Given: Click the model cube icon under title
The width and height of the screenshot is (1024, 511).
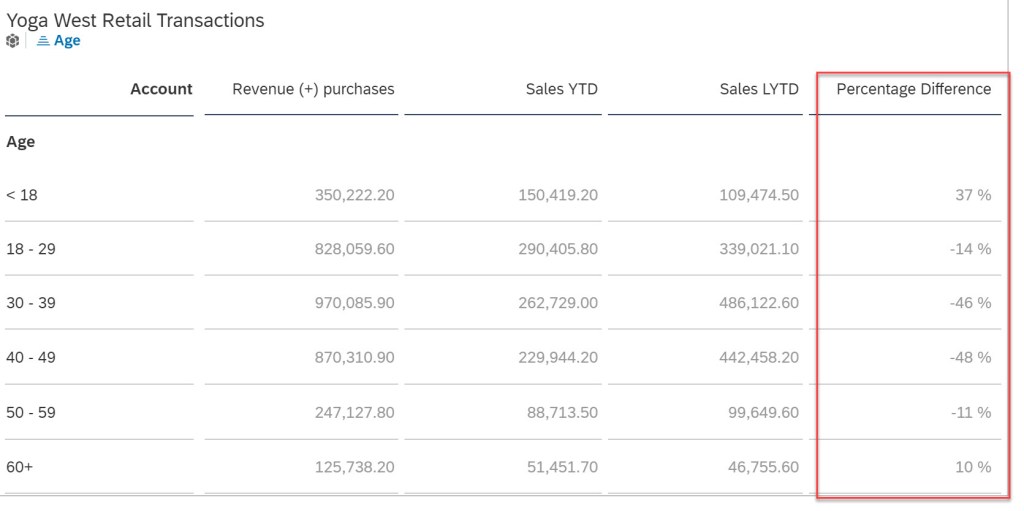Looking at the screenshot, I should pyautogui.click(x=12, y=41).
